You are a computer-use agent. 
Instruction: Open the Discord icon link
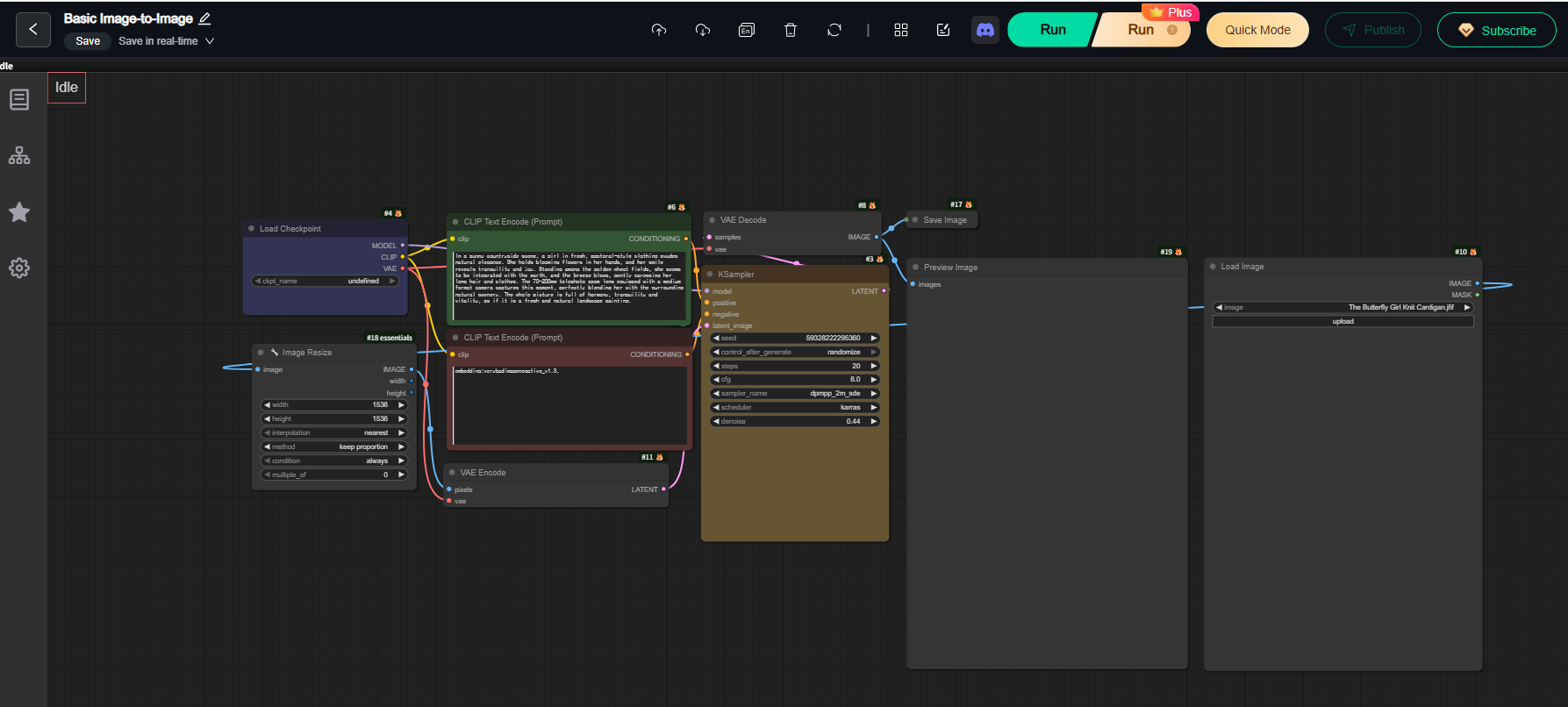985,30
